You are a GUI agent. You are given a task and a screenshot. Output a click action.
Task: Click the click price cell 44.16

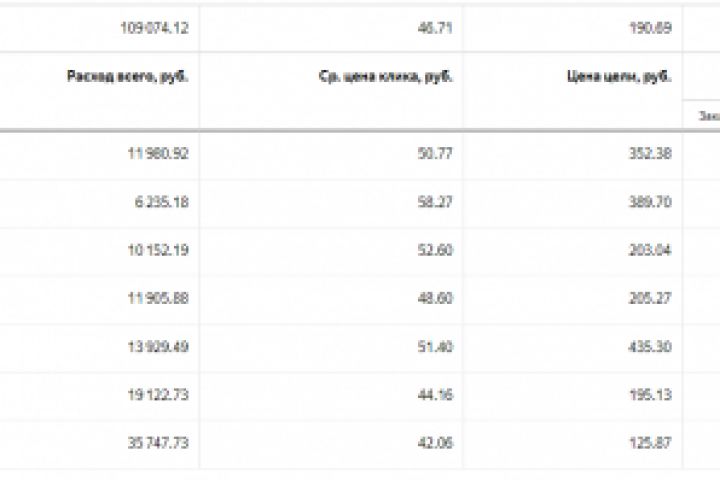435,394
